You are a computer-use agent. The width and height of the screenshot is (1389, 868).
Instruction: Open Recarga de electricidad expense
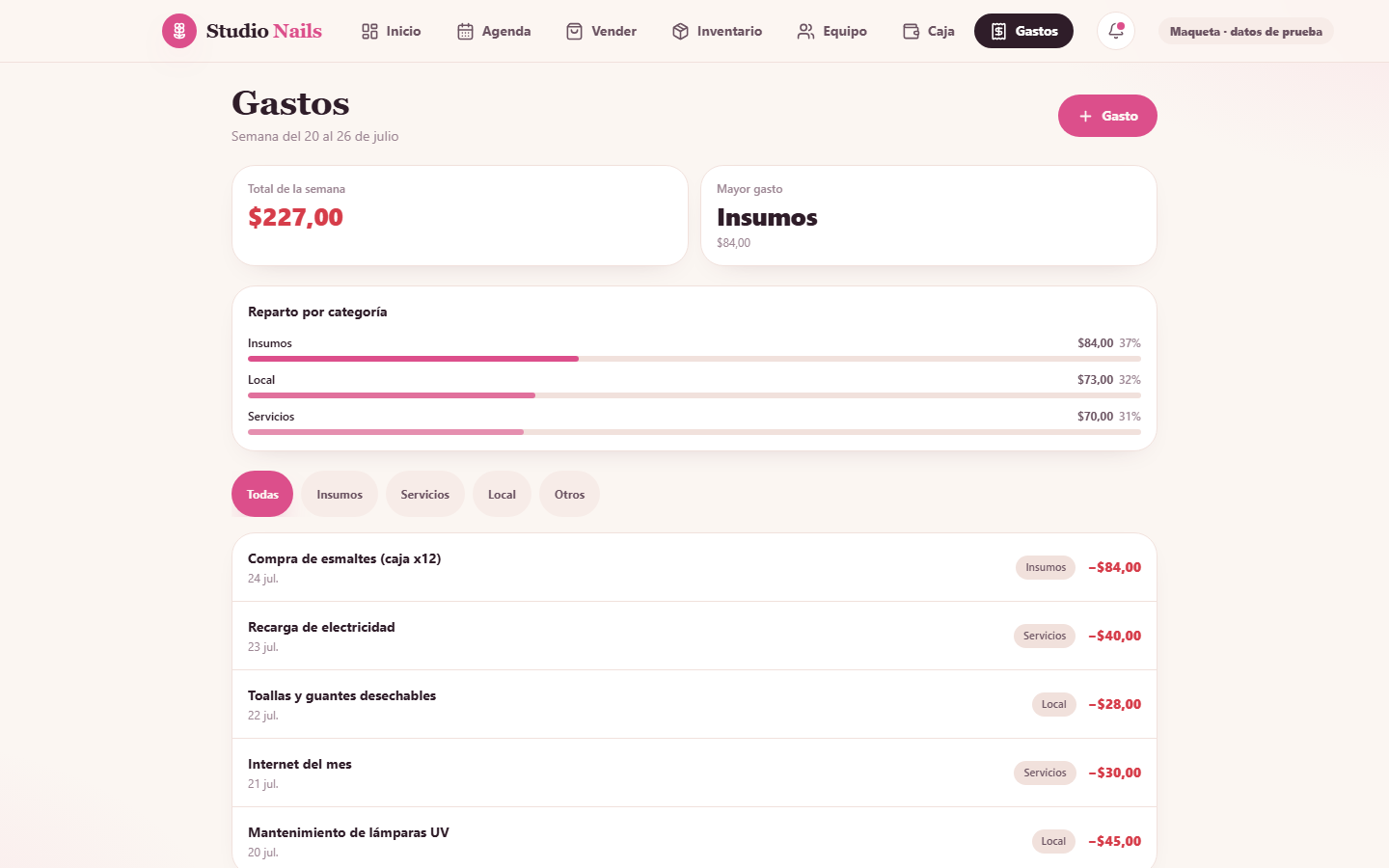694,636
